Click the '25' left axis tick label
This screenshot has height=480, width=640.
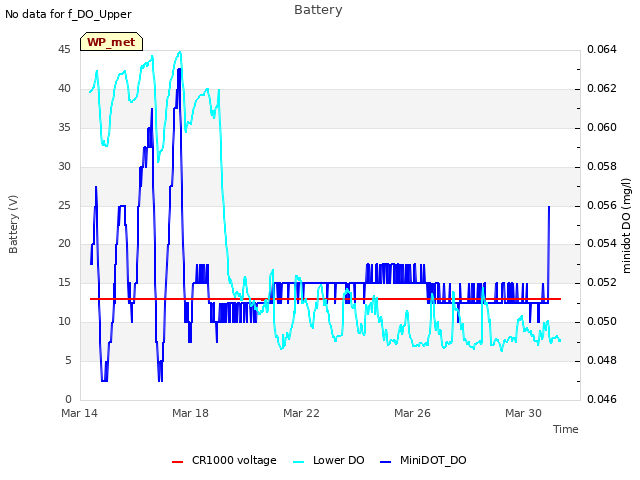coord(64,205)
